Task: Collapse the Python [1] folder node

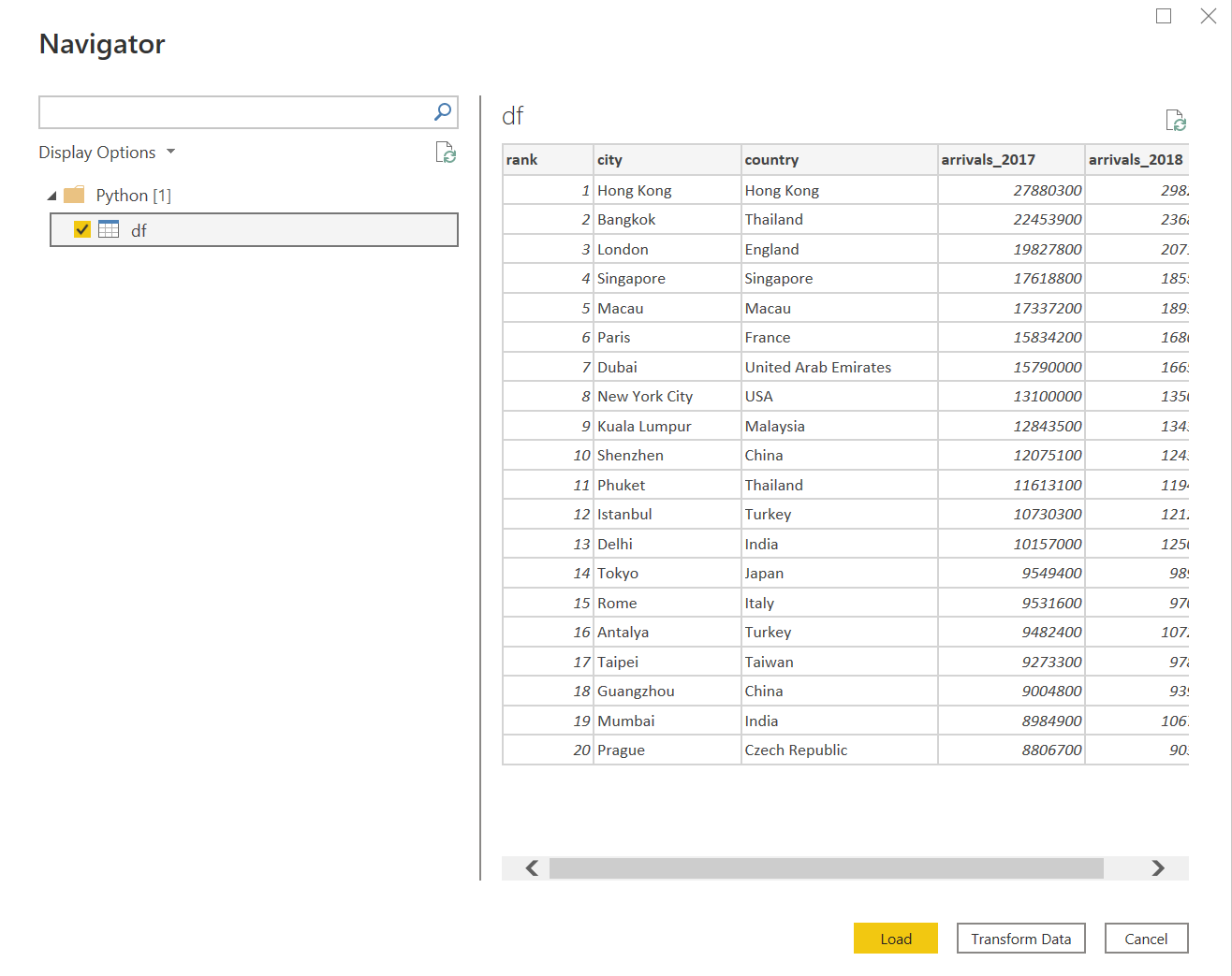Action: (x=51, y=196)
